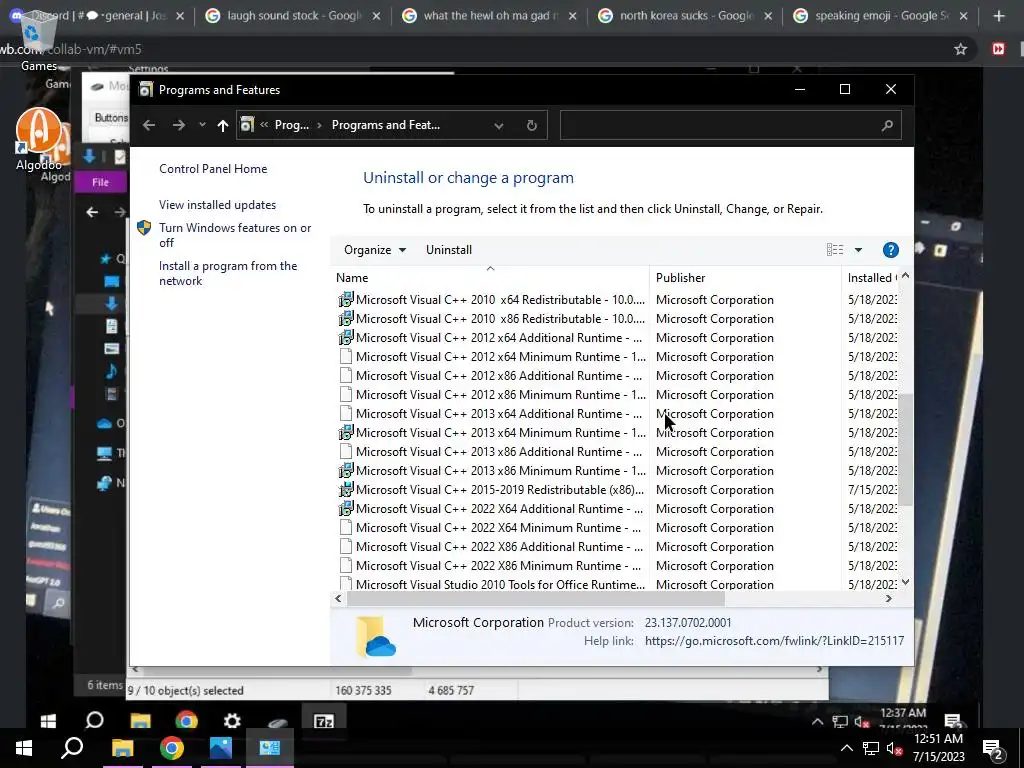Open the recent locations dropdown chevron
This screenshot has height=768, width=1024.
click(x=202, y=125)
